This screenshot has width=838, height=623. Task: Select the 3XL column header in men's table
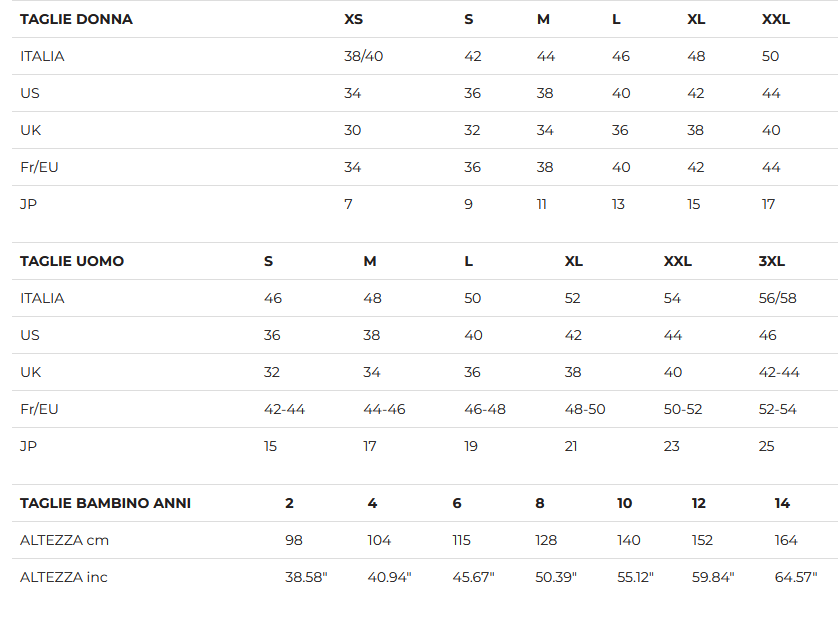(772, 261)
